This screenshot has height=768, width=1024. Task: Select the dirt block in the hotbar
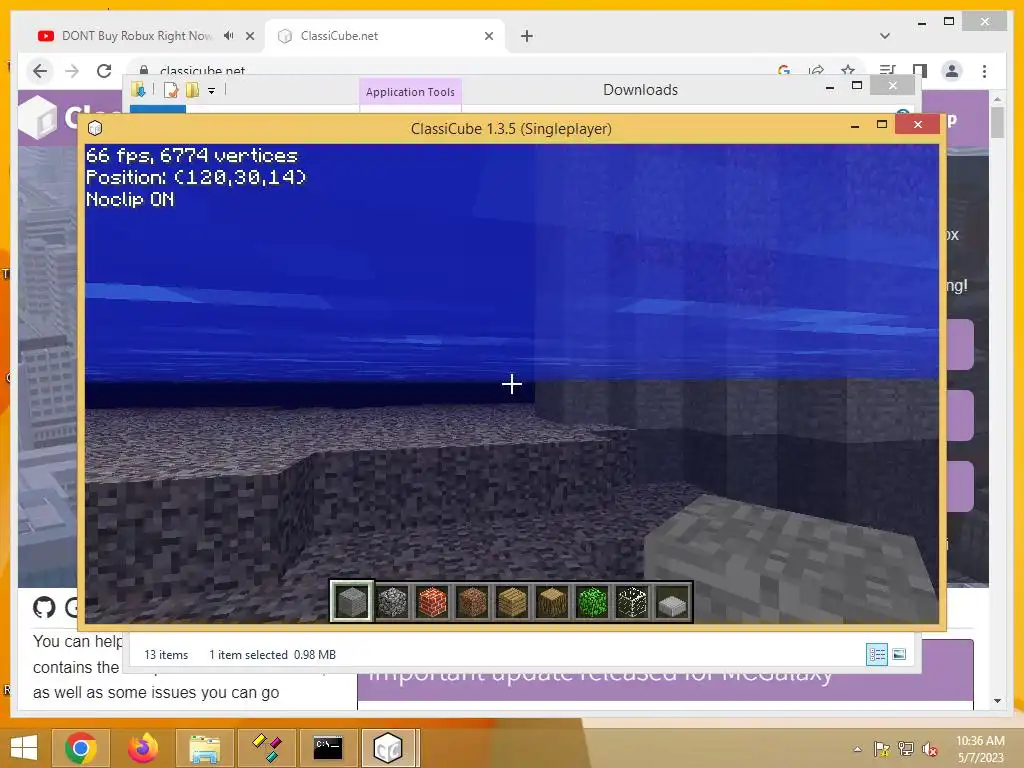[x=472, y=601]
